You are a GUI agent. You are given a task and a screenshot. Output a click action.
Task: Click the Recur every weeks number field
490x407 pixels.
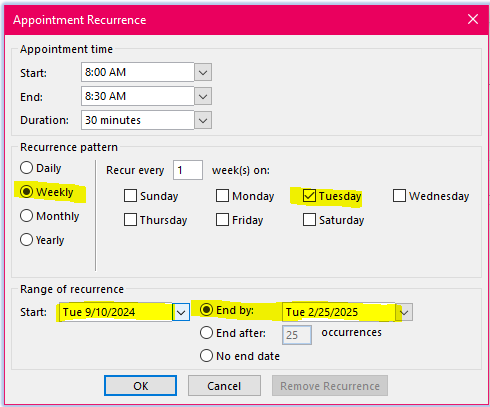coord(188,170)
